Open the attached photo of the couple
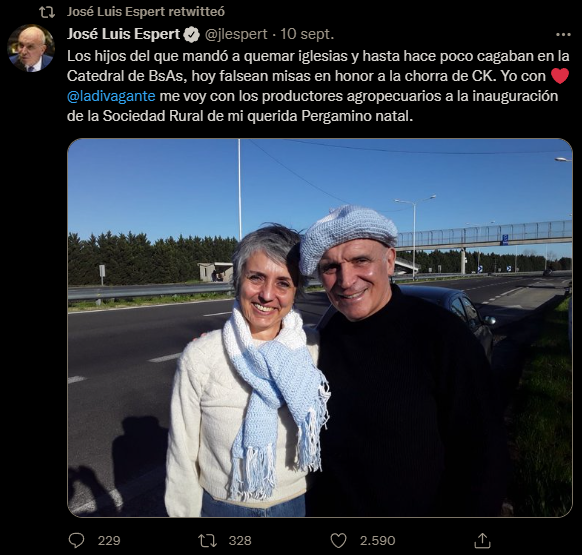 pos(320,327)
